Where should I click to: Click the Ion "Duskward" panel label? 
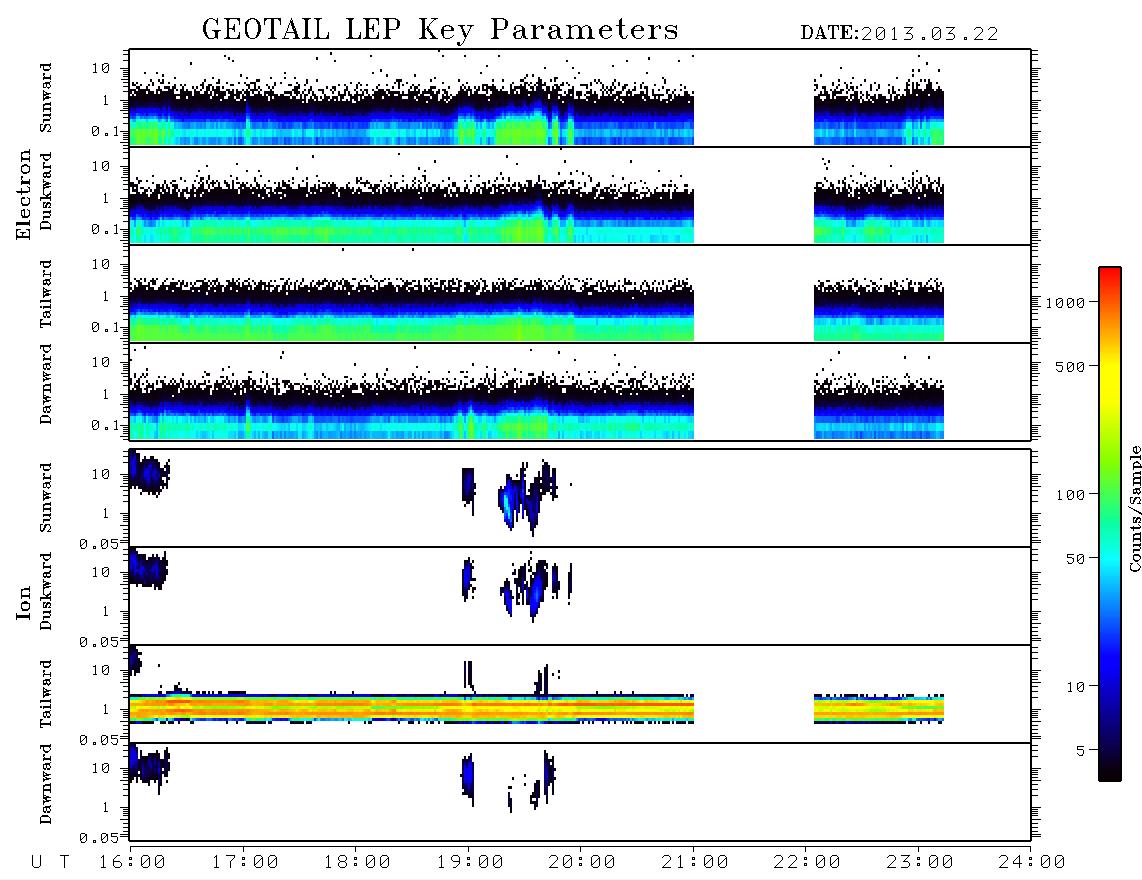tap(46, 591)
